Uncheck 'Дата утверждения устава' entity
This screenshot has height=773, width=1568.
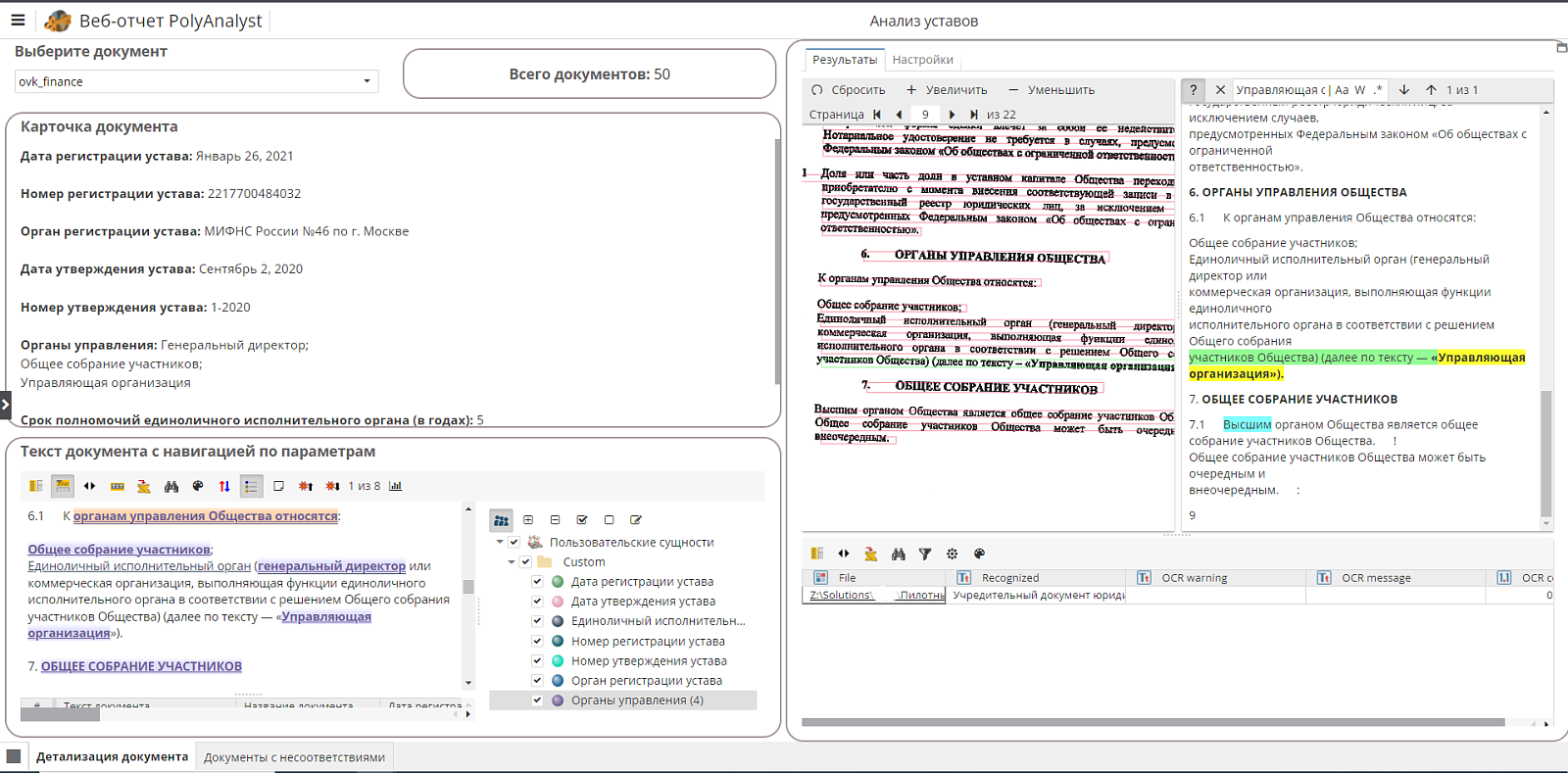point(537,601)
